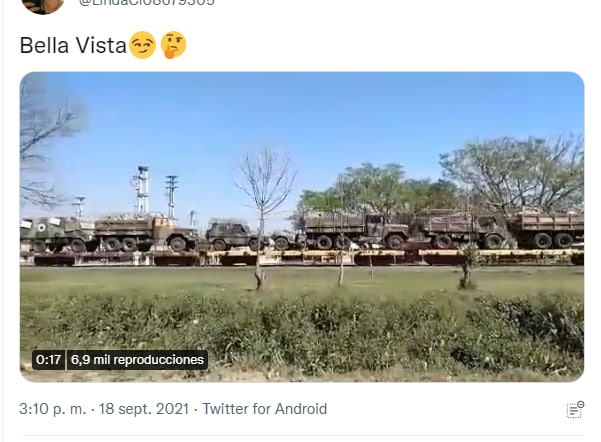
Task: Click the 0:17 video duration badge
Action: pyautogui.click(x=49, y=360)
